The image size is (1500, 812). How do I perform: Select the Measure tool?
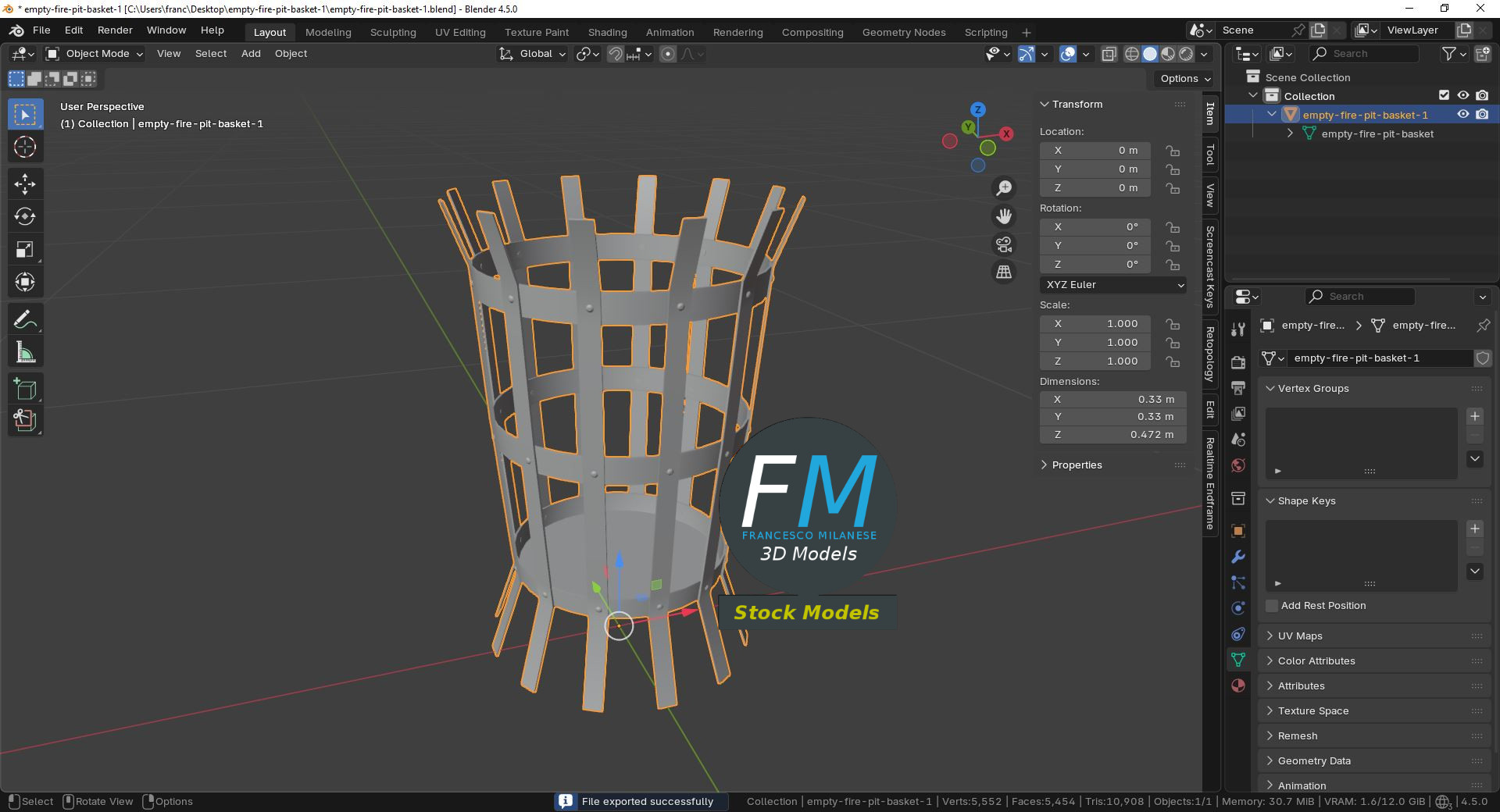tap(25, 353)
